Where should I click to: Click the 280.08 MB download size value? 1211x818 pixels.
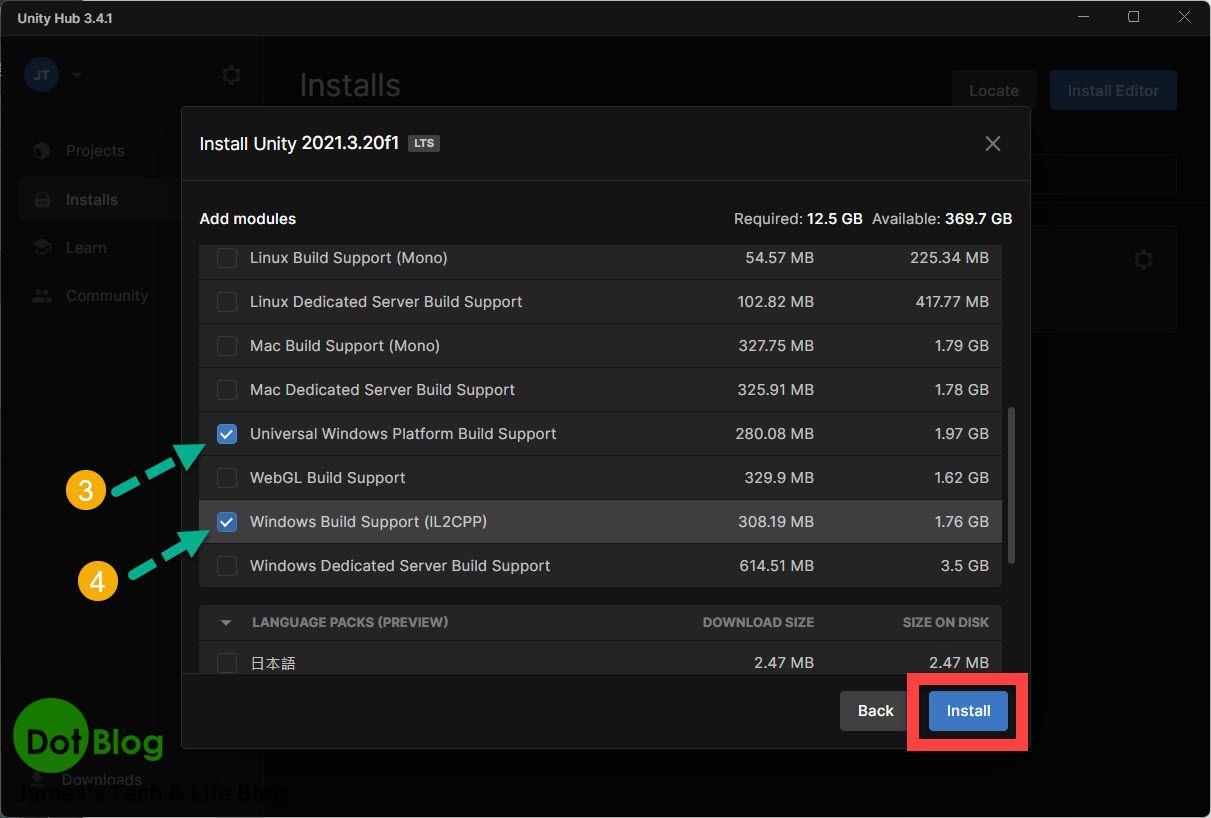(774, 434)
